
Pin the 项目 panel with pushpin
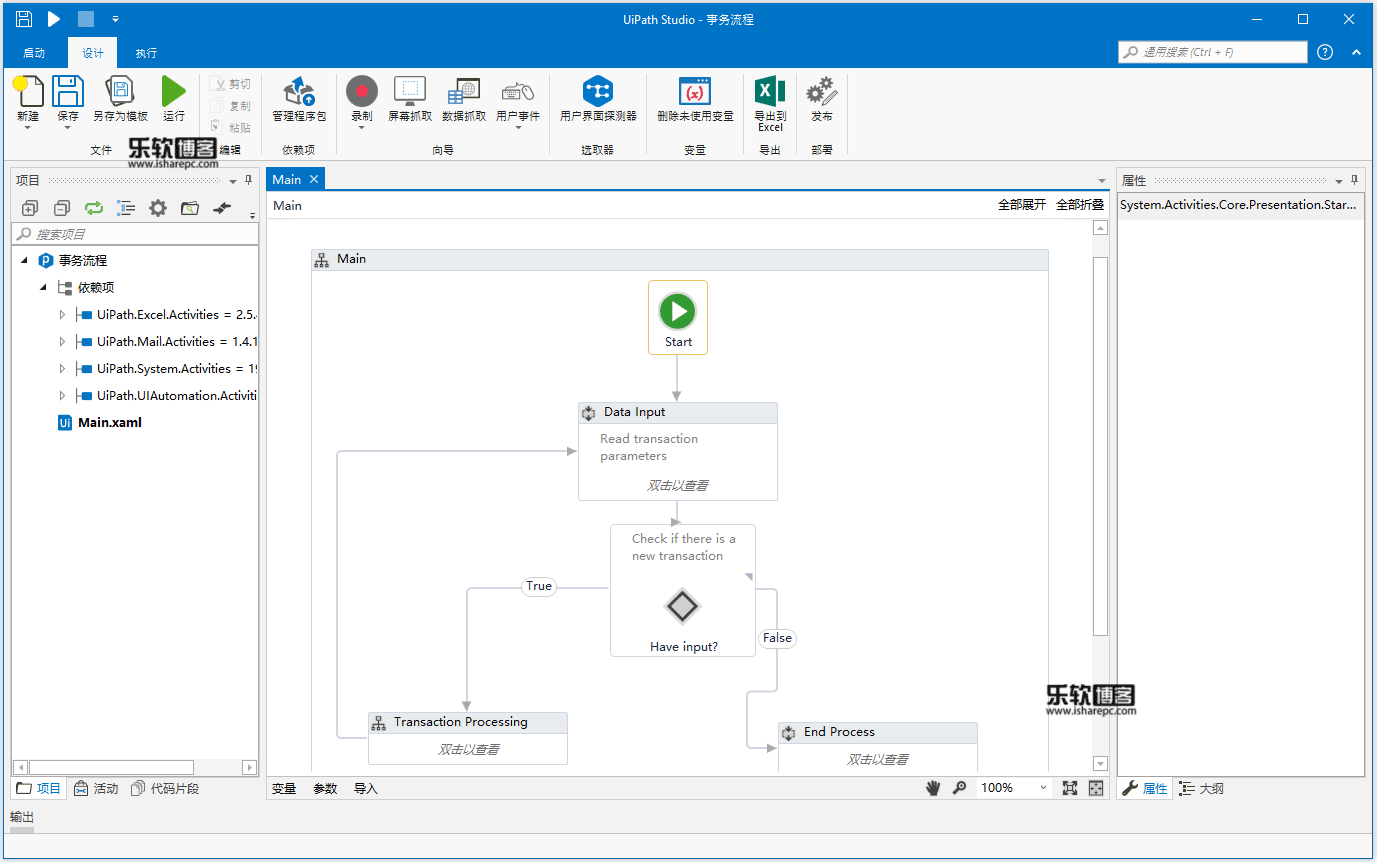click(x=249, y=180)
